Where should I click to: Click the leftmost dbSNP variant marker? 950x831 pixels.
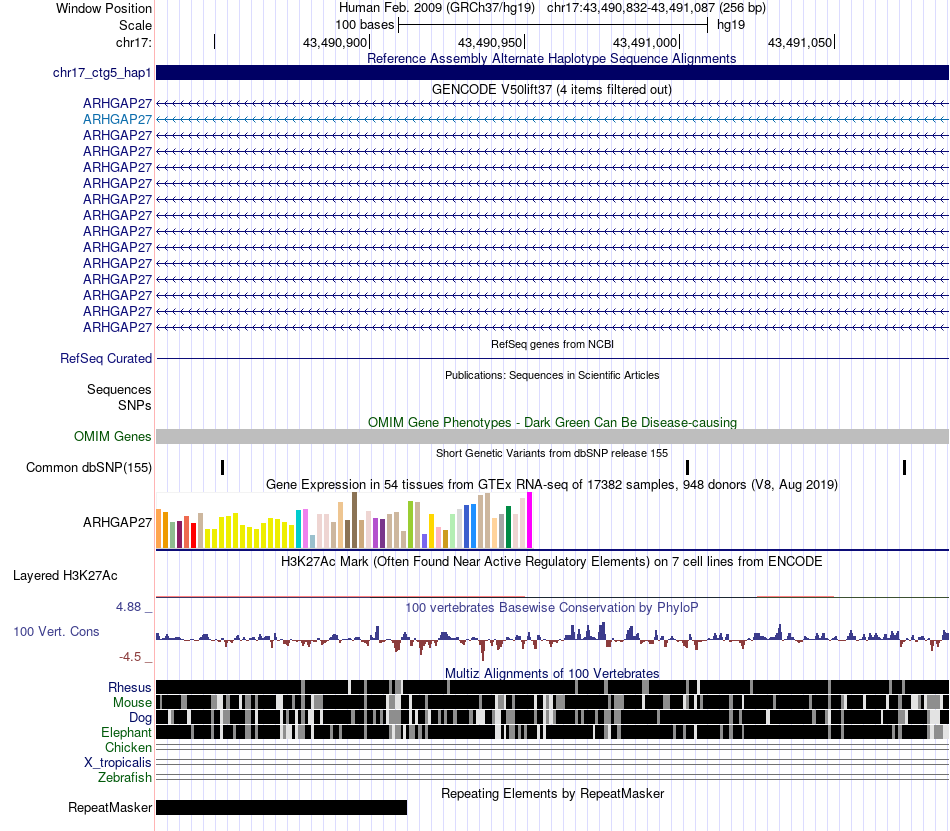[222, 468]
